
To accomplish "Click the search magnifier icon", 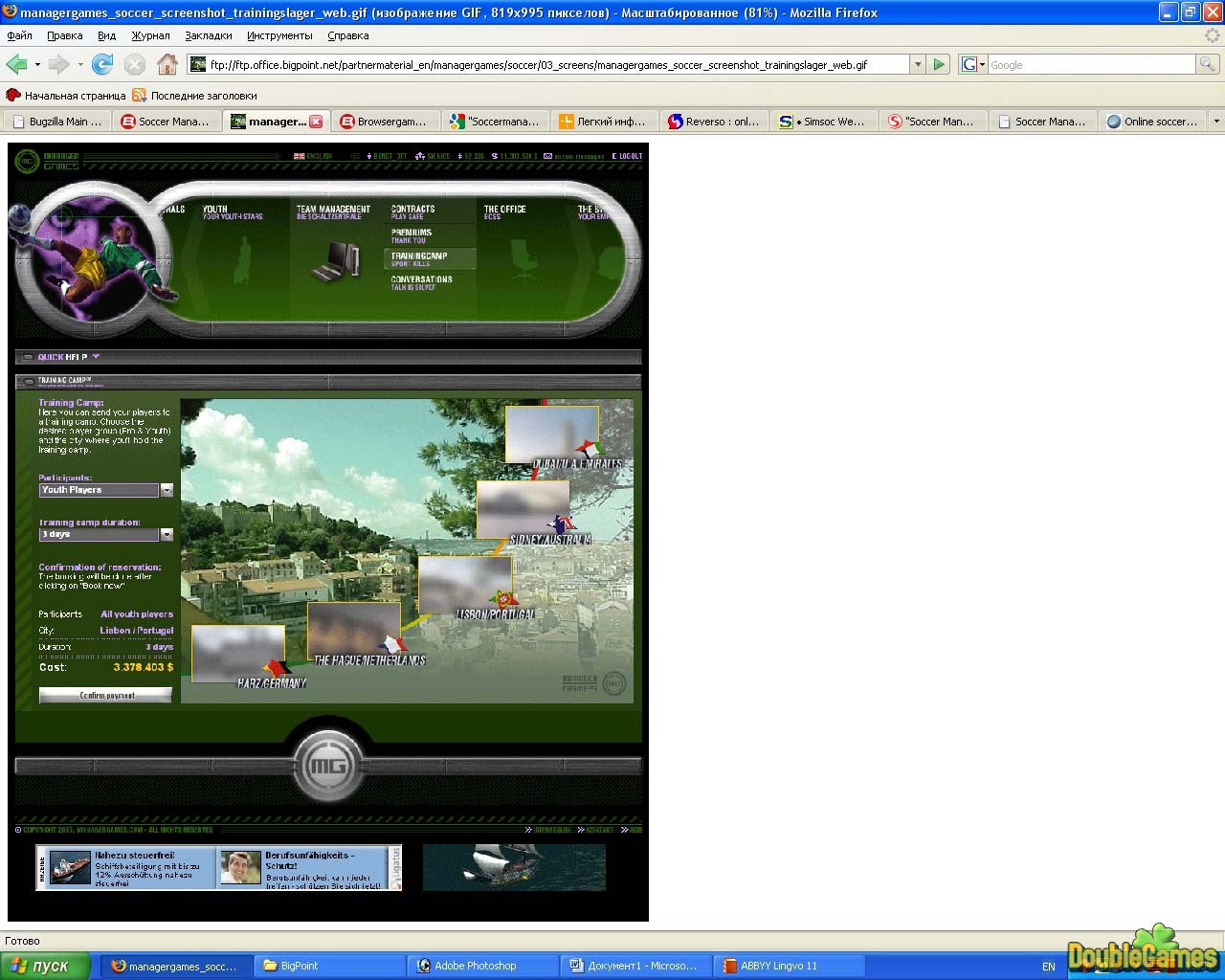I will (1208, 64).
